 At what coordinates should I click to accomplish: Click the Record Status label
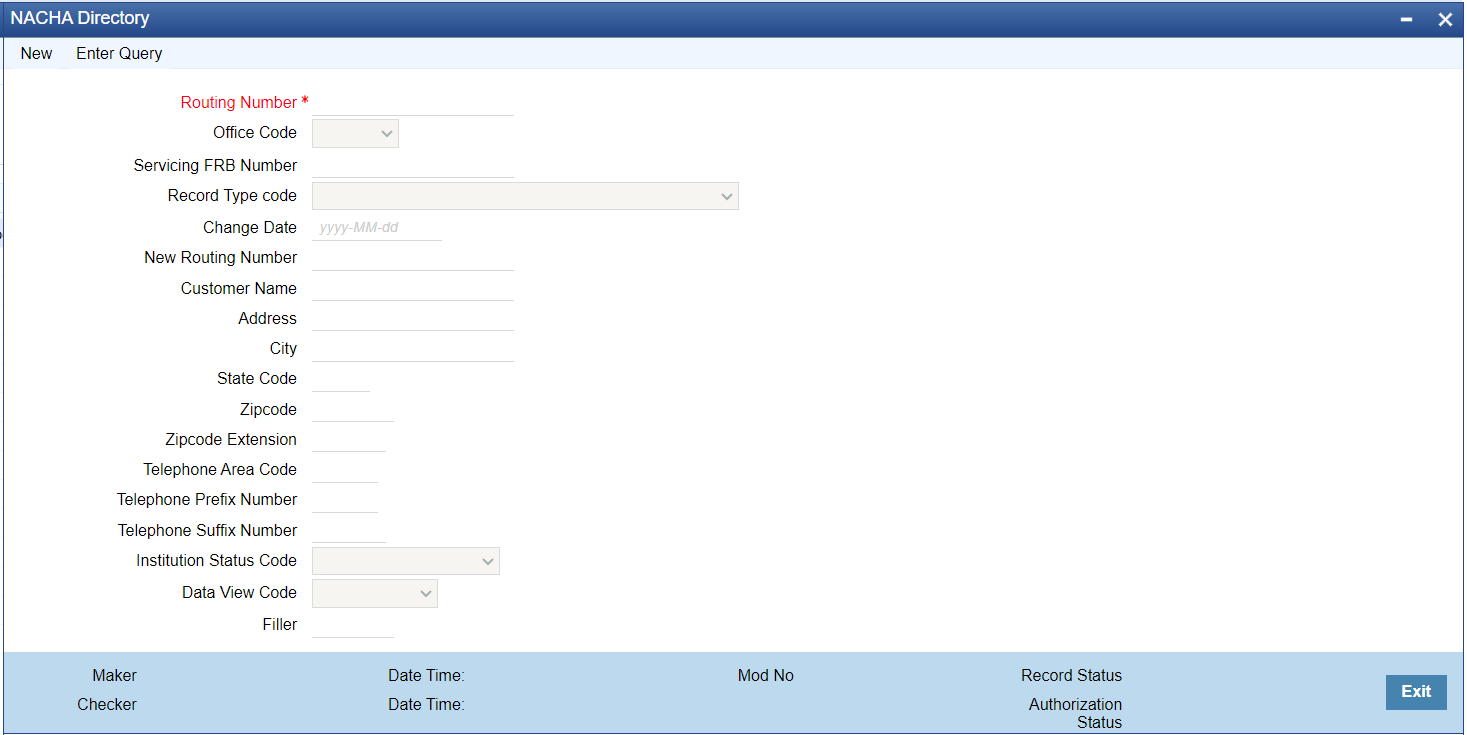pyautogui.click(x=1071, y=675)
